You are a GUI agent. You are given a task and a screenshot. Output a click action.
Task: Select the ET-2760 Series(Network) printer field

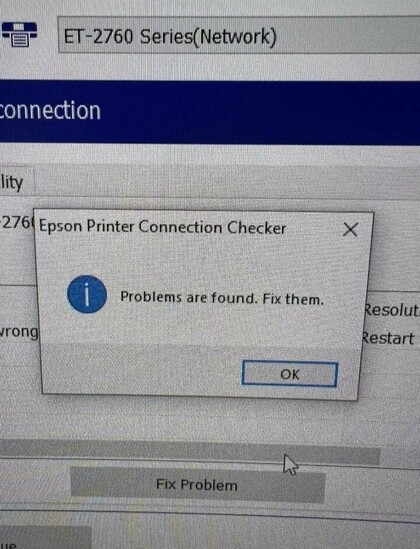click(239, 36)
